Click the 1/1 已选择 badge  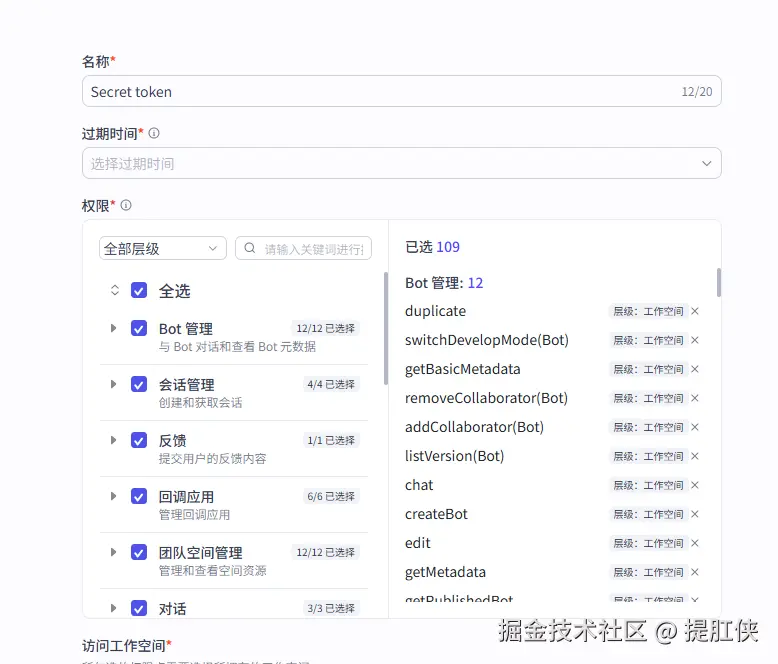tap(331, 440)
